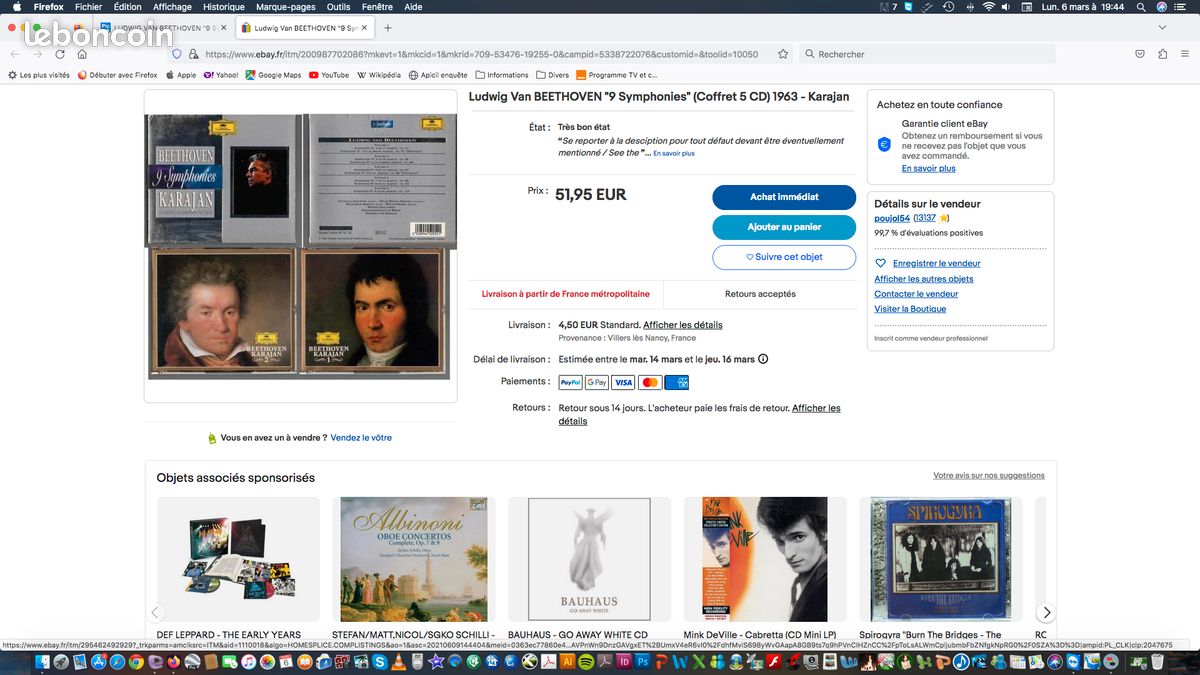The height and width of the screenshot is (675, 1200).
Task: Open the Divers bookmarks folder
Action: (x=553, y=75)
